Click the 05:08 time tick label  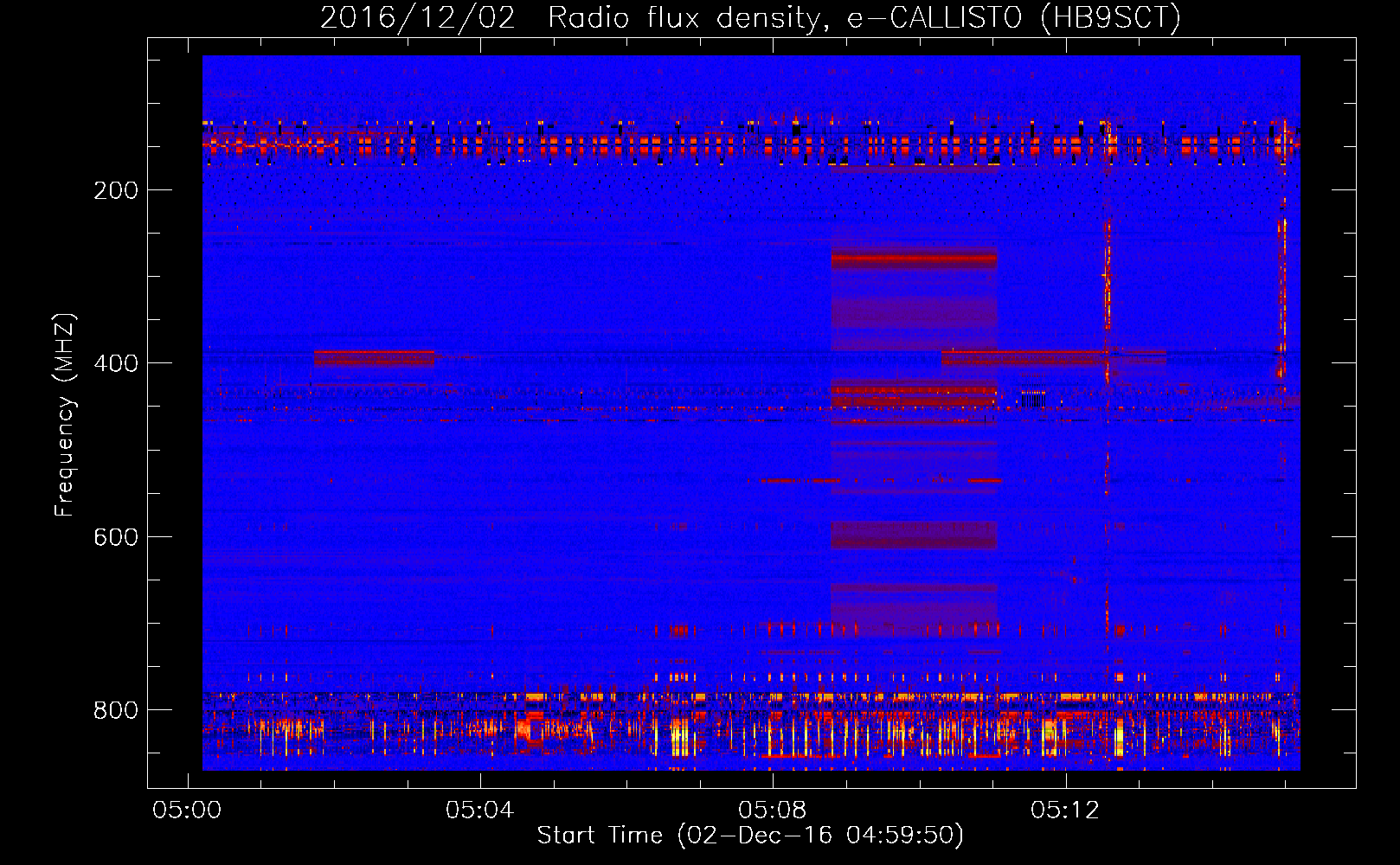tap(773, 811)
